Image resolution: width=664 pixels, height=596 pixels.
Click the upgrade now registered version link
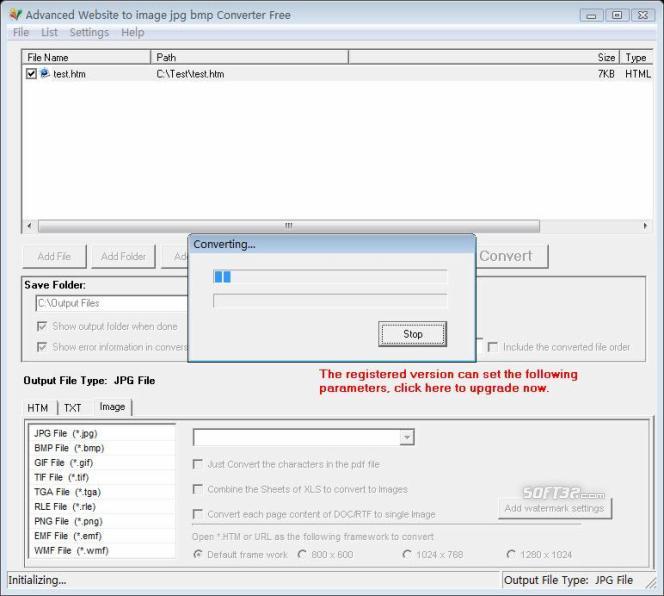click(x=448, y=381)
